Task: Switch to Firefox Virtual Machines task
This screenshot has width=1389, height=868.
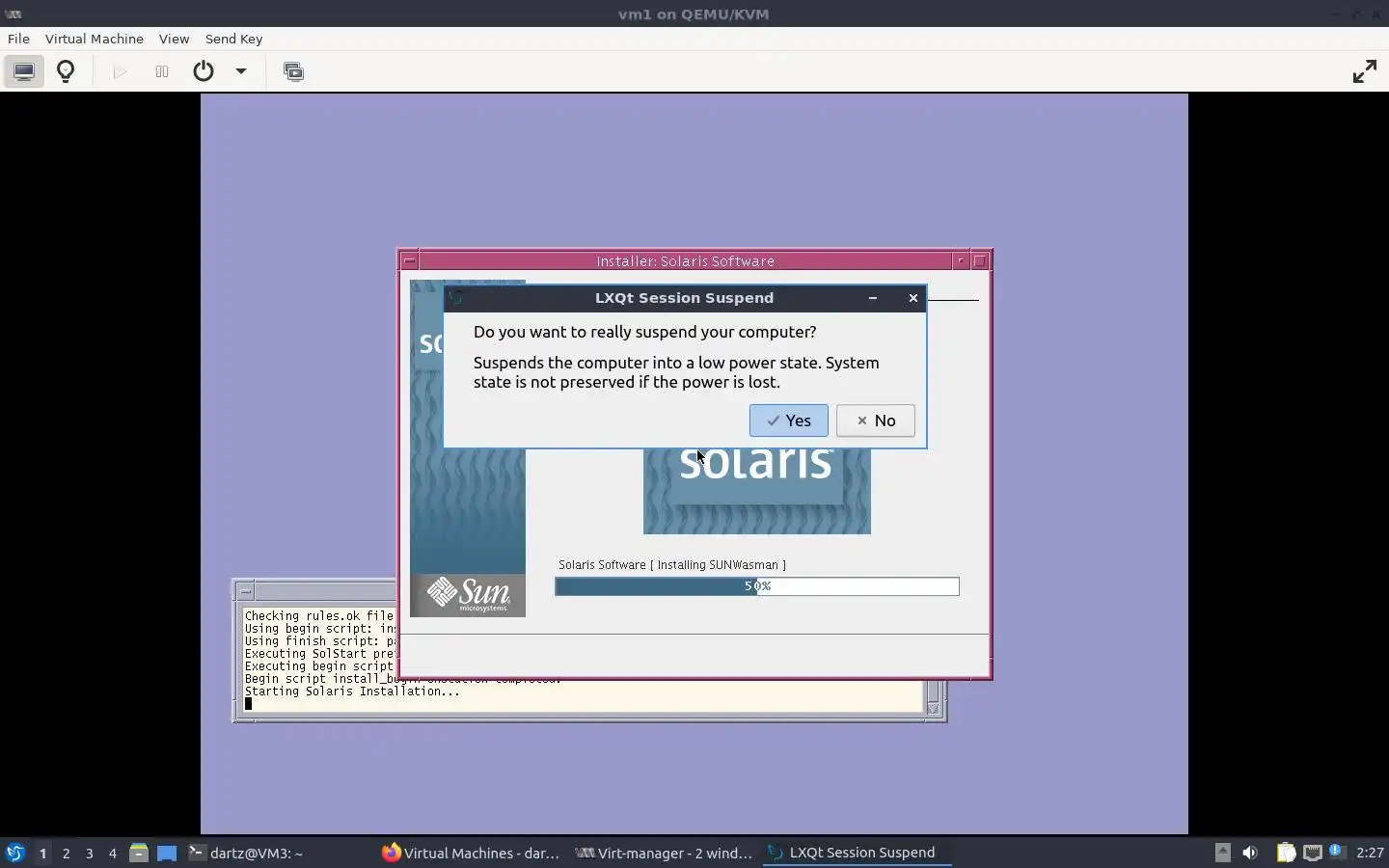Action: point(473,853)
